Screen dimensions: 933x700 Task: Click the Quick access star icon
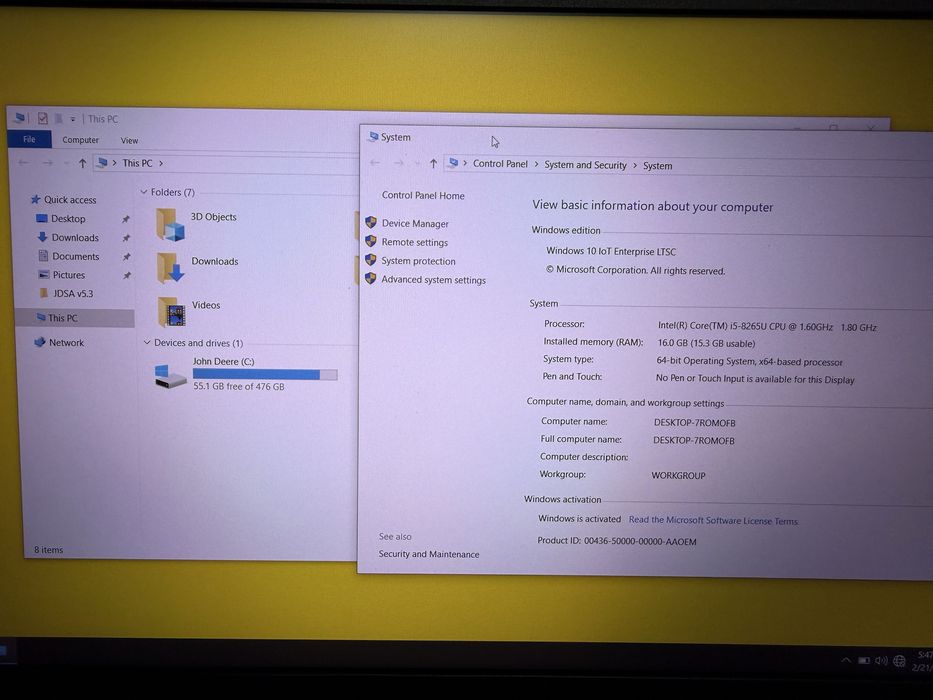click(x=36, y=199)
